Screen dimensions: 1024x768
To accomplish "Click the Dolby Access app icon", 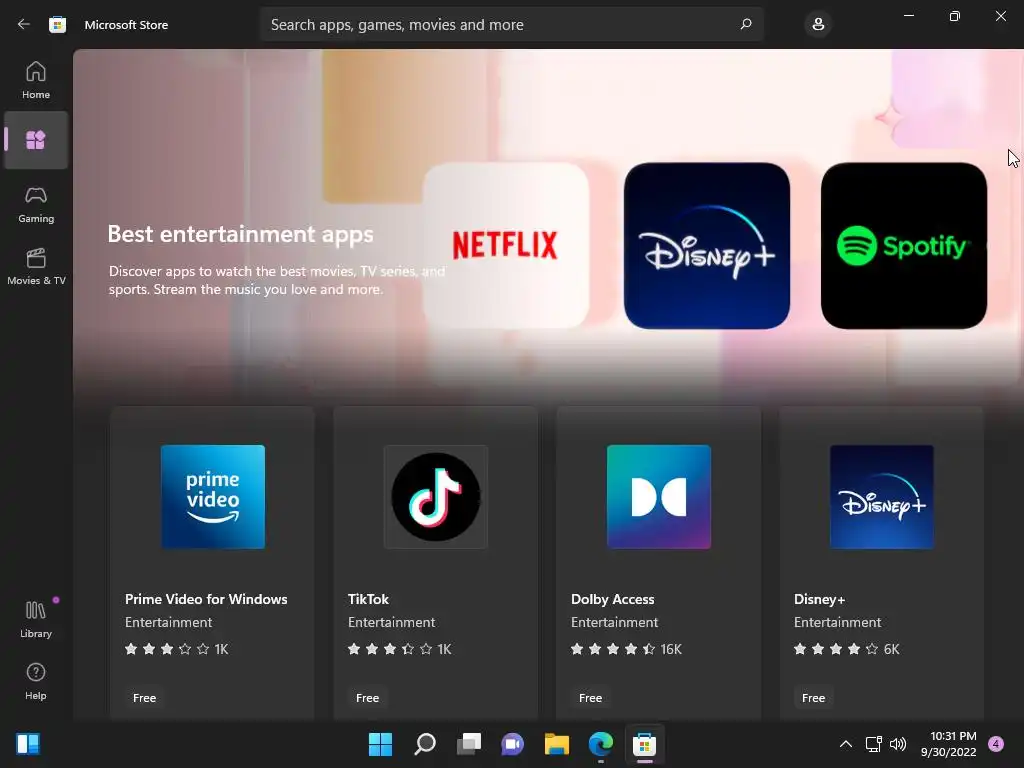I will (659, 497).
